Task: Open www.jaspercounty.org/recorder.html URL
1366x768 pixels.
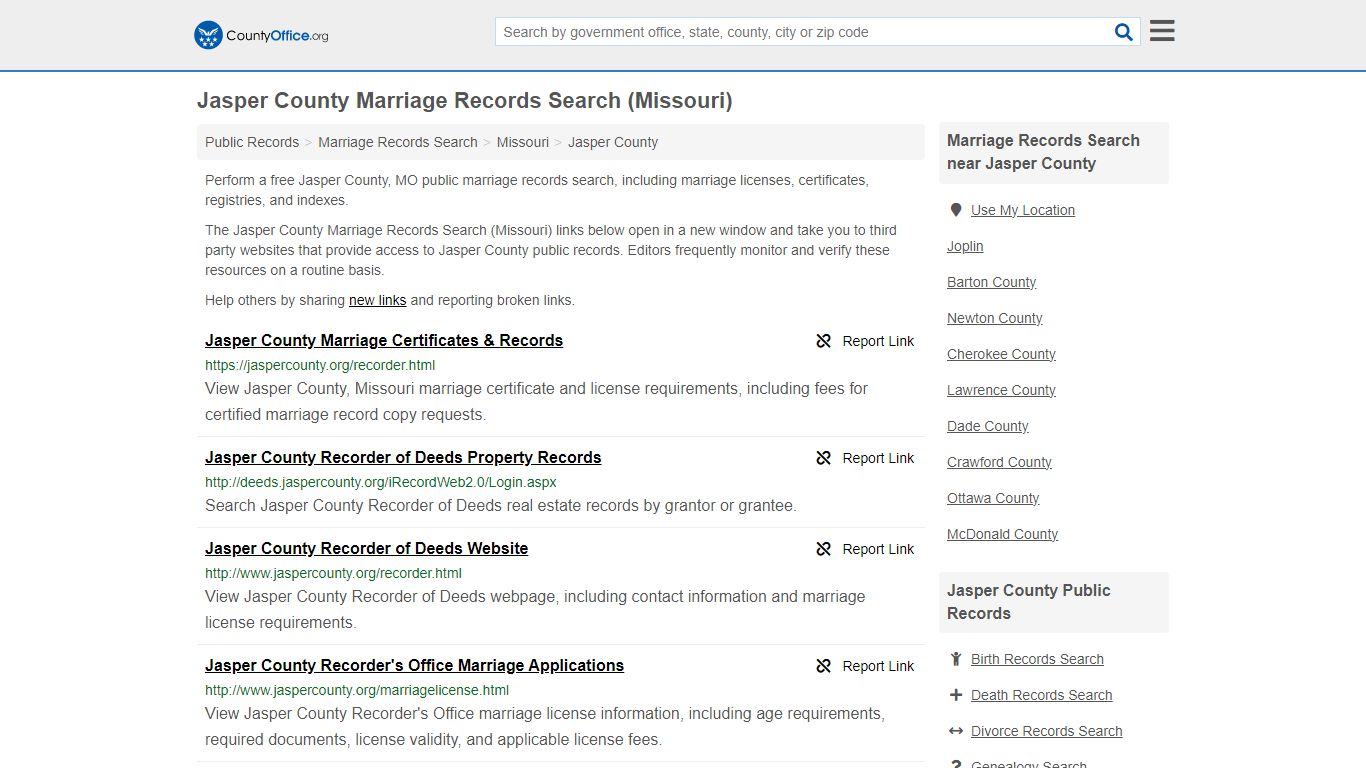Action: coord(333,573)
